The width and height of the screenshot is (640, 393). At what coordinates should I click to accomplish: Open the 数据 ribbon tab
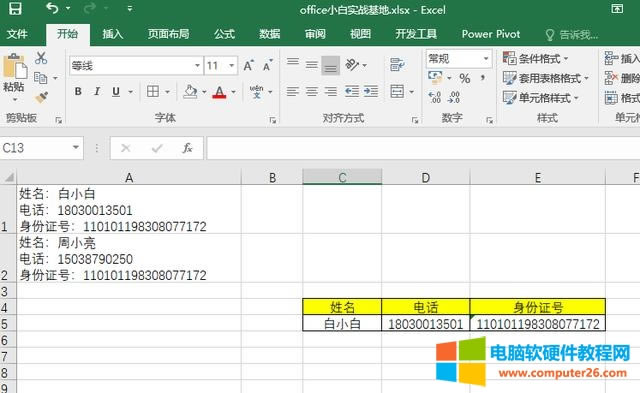click(x=269, y=34)
